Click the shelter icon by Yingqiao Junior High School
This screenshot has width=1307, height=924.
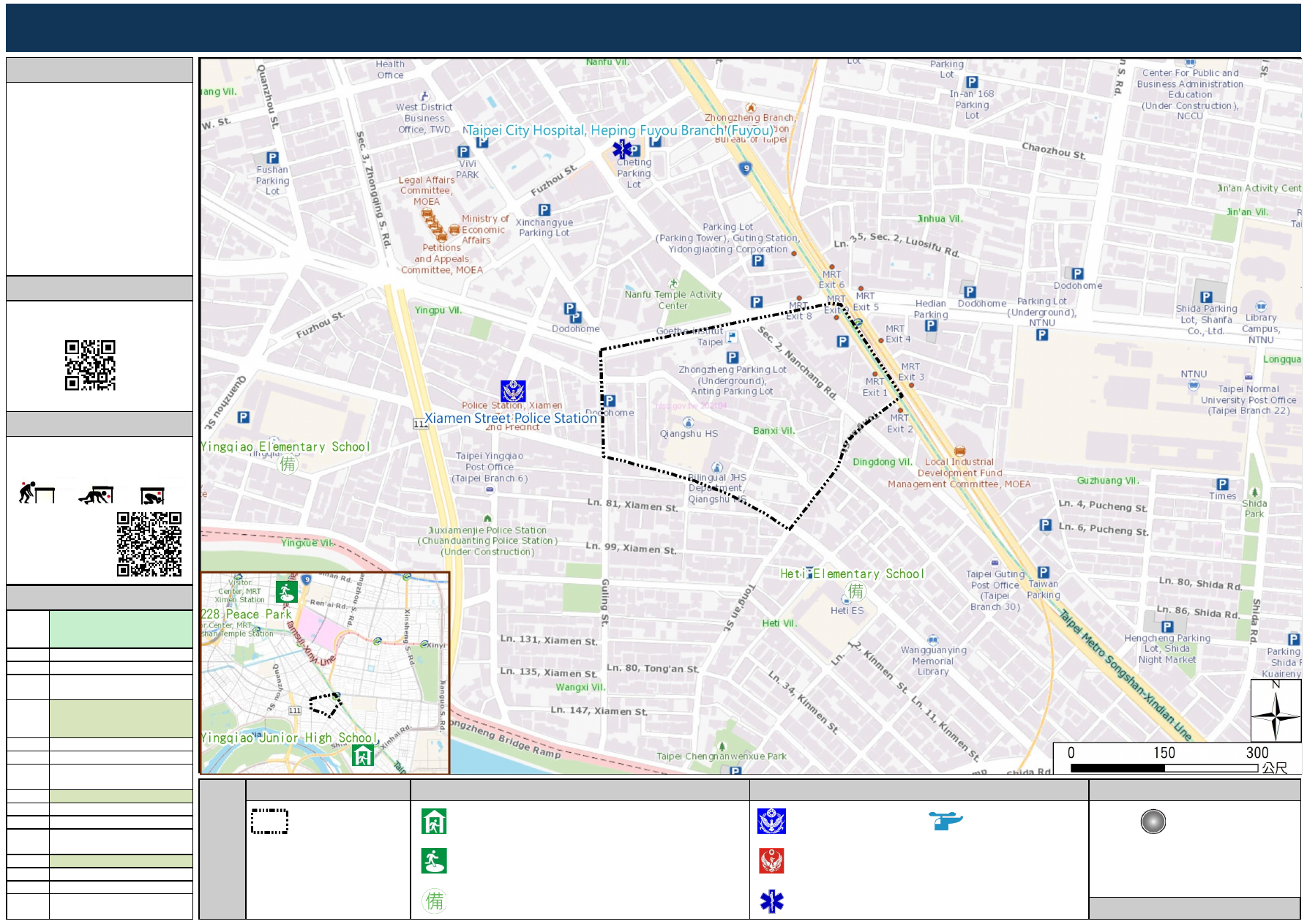(x=363, y=755)
